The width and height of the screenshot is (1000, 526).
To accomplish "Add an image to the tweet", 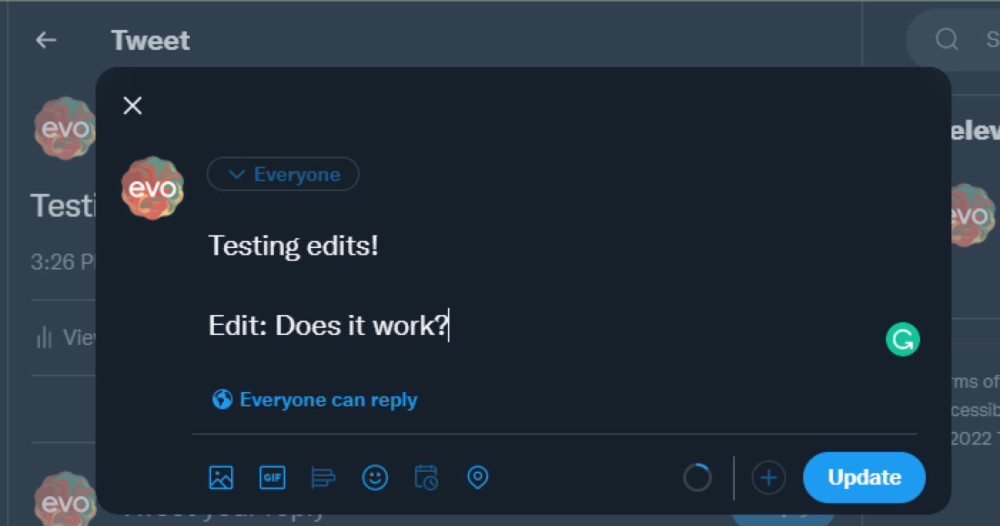I will point(221,478).
